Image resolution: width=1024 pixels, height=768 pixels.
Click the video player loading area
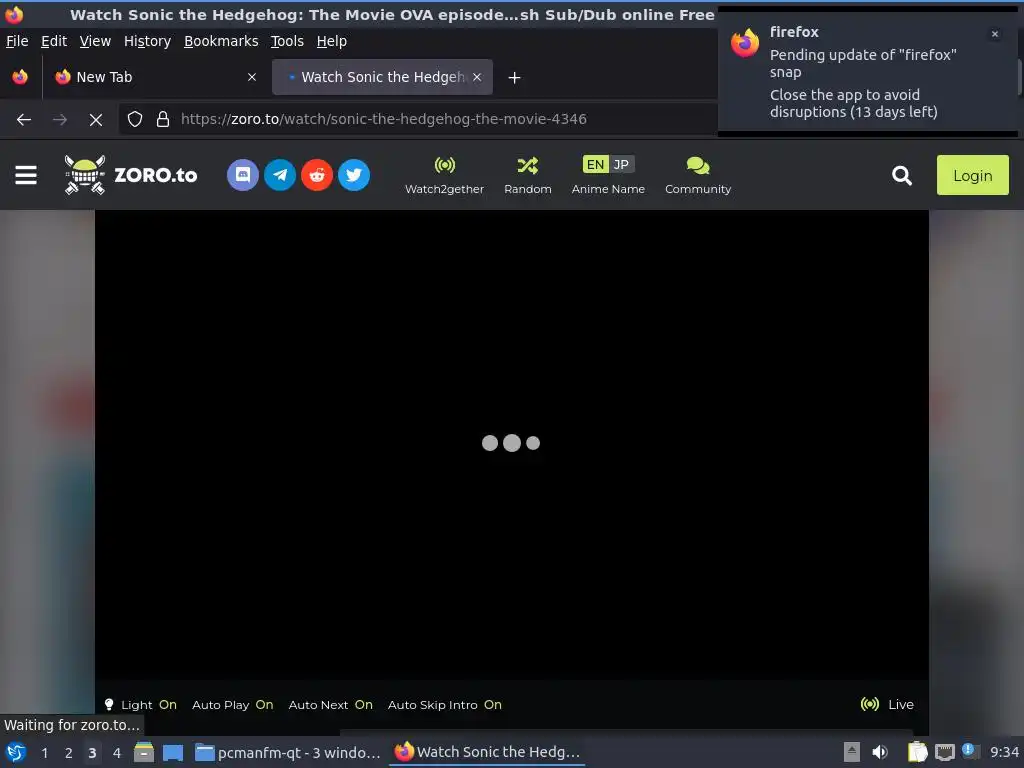511,444
